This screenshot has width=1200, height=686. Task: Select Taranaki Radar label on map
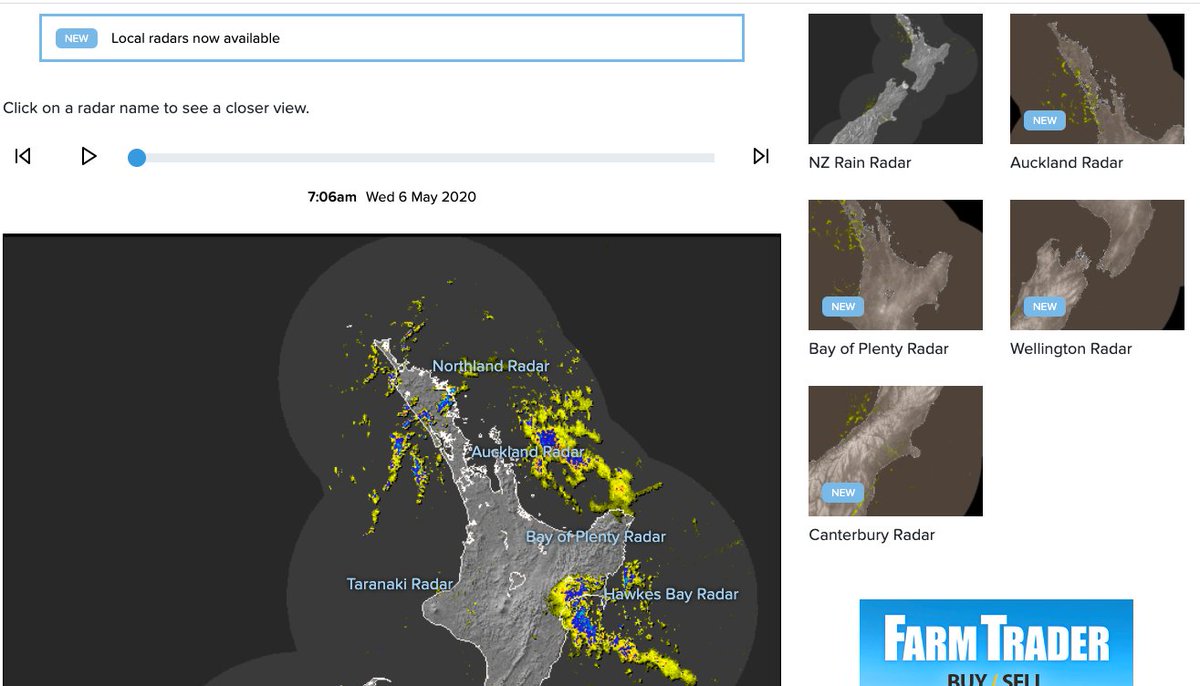click(400, 584)
